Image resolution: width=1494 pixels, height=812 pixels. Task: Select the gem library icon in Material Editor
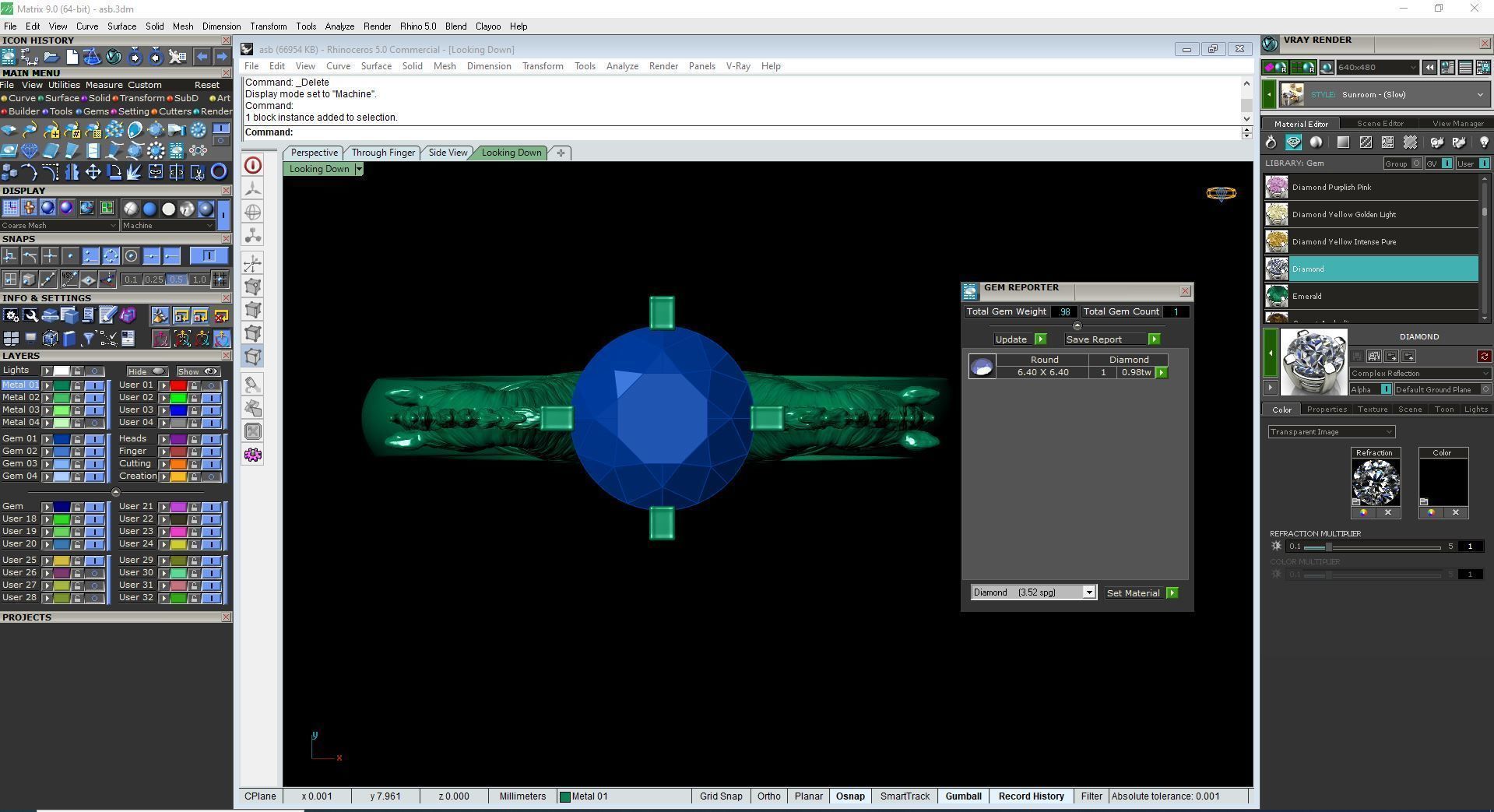[1293, 142]
